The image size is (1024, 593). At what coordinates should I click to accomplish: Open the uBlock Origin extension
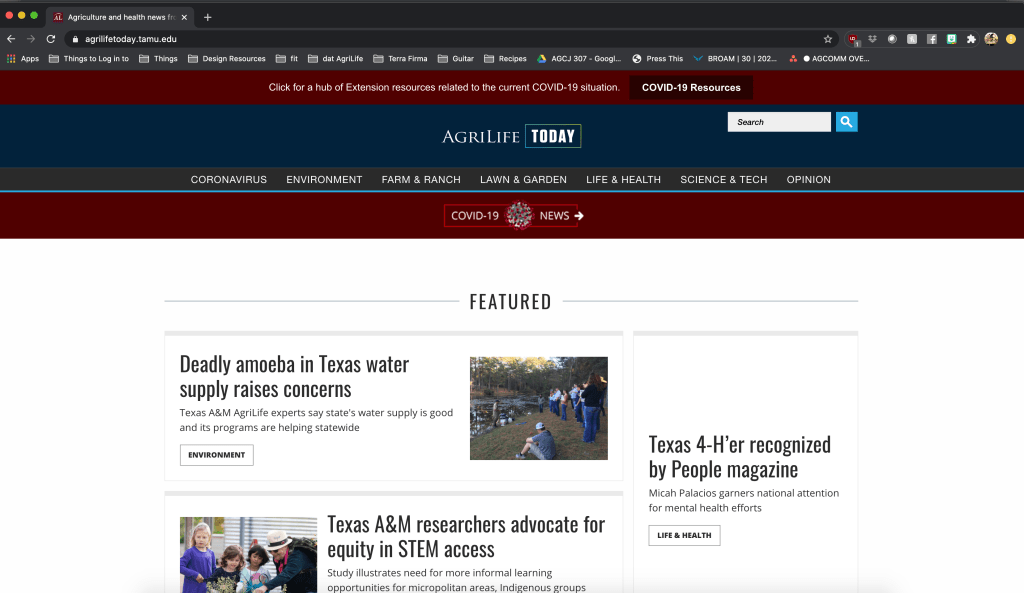pos(853,39)
